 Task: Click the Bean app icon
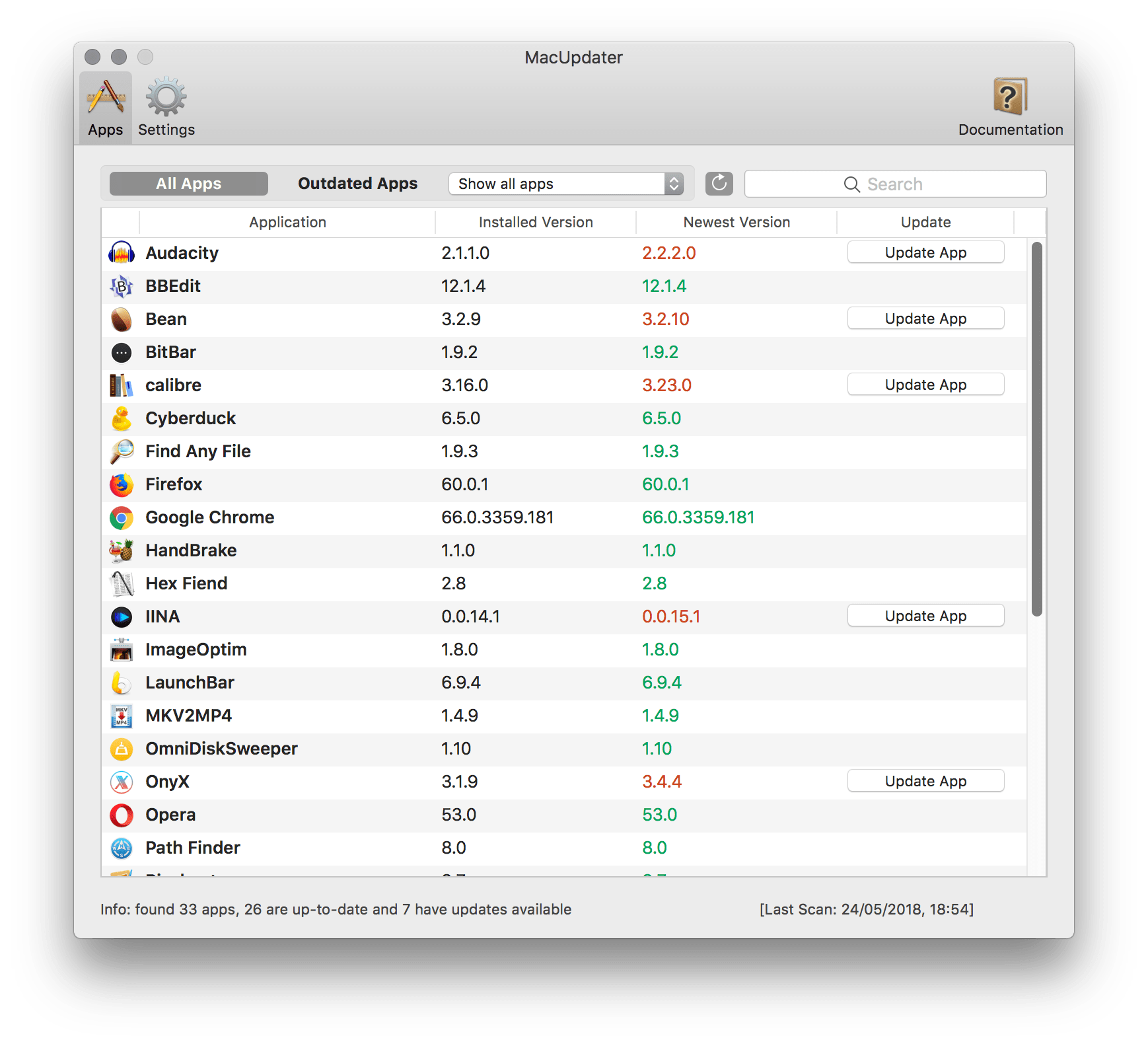pos(122,319)
